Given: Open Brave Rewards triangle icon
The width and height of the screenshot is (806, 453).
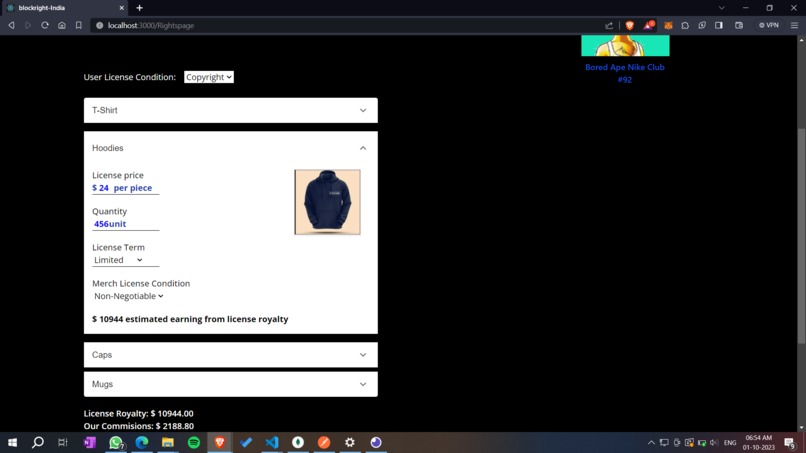Looking at the screenshot, I should (649, 25).
